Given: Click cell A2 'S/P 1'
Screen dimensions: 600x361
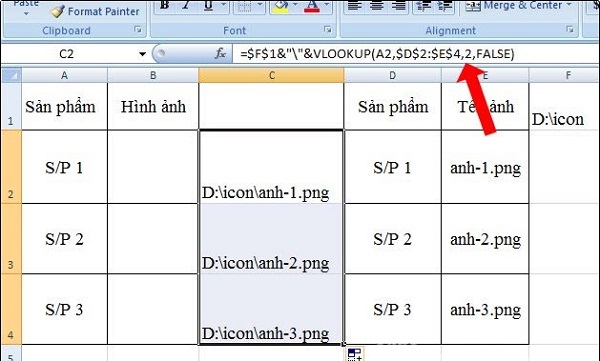Looking at the screenshot, I should pyautogui.click(x=64, y=167).
